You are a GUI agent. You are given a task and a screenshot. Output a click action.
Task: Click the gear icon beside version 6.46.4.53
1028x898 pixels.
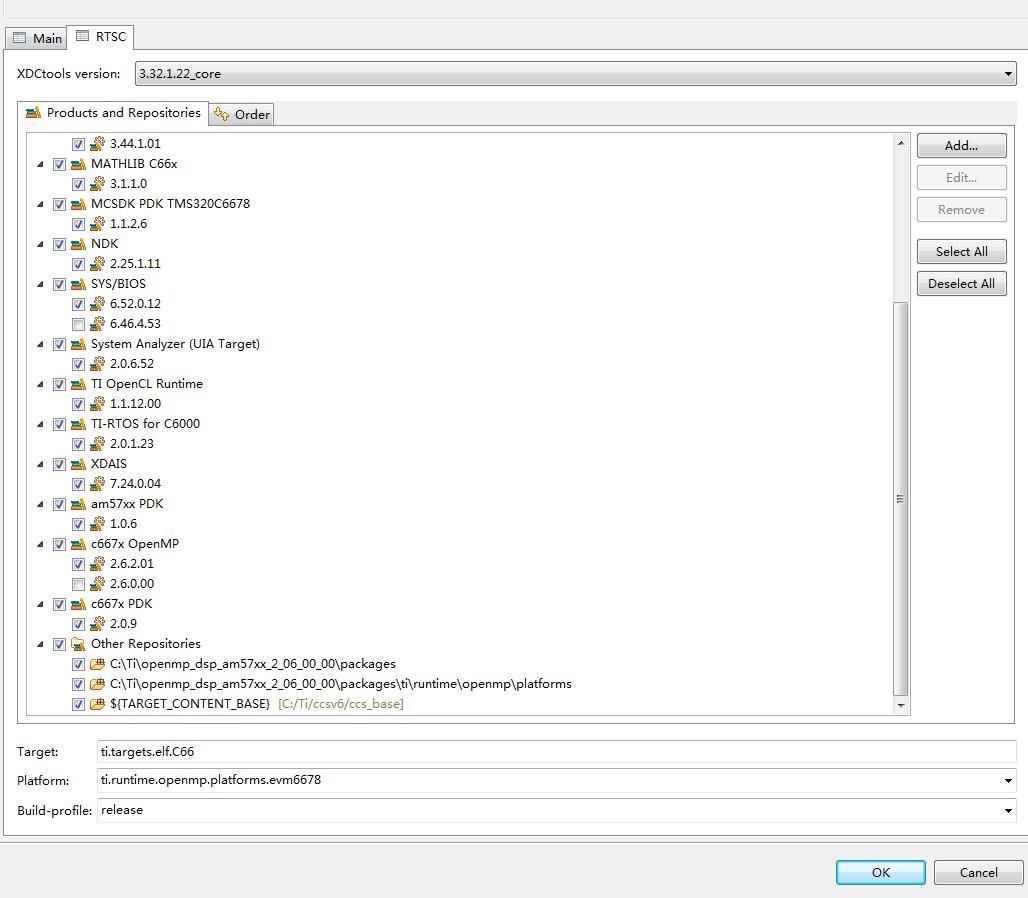point(97,324)
